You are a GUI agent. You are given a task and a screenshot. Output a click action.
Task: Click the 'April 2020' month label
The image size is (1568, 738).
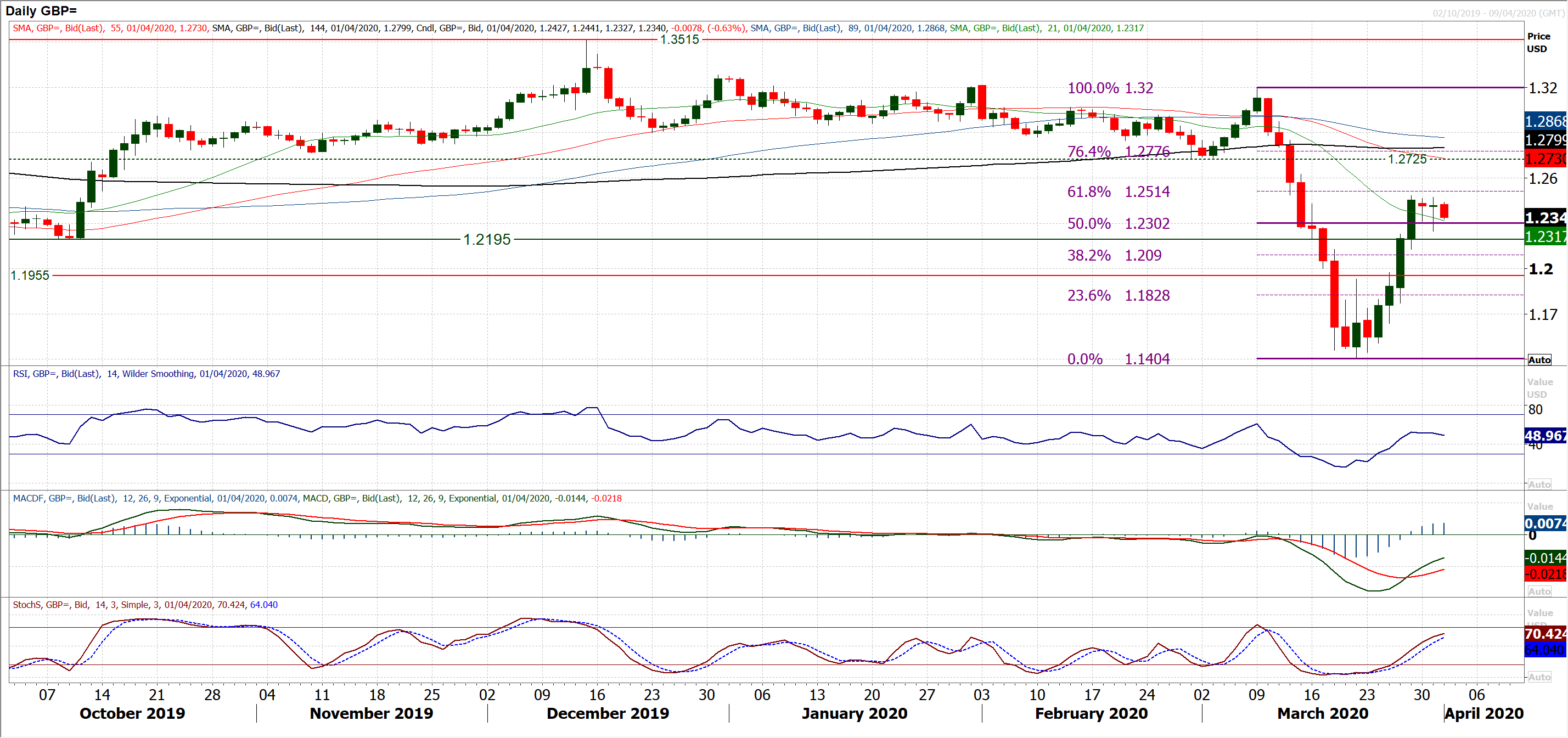pos(1485,713)
